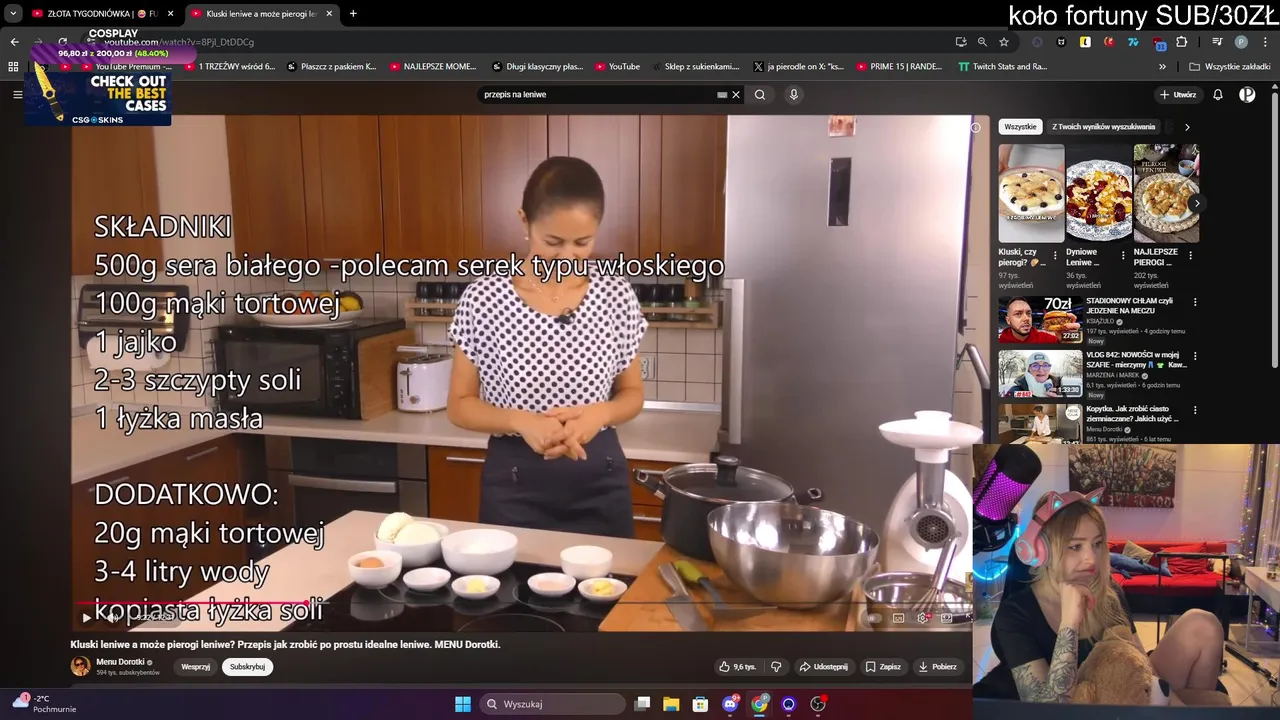Open the Wszystkie zakładki folder
Viewport: 1280px width, 720px height.
pos(1229,67)
